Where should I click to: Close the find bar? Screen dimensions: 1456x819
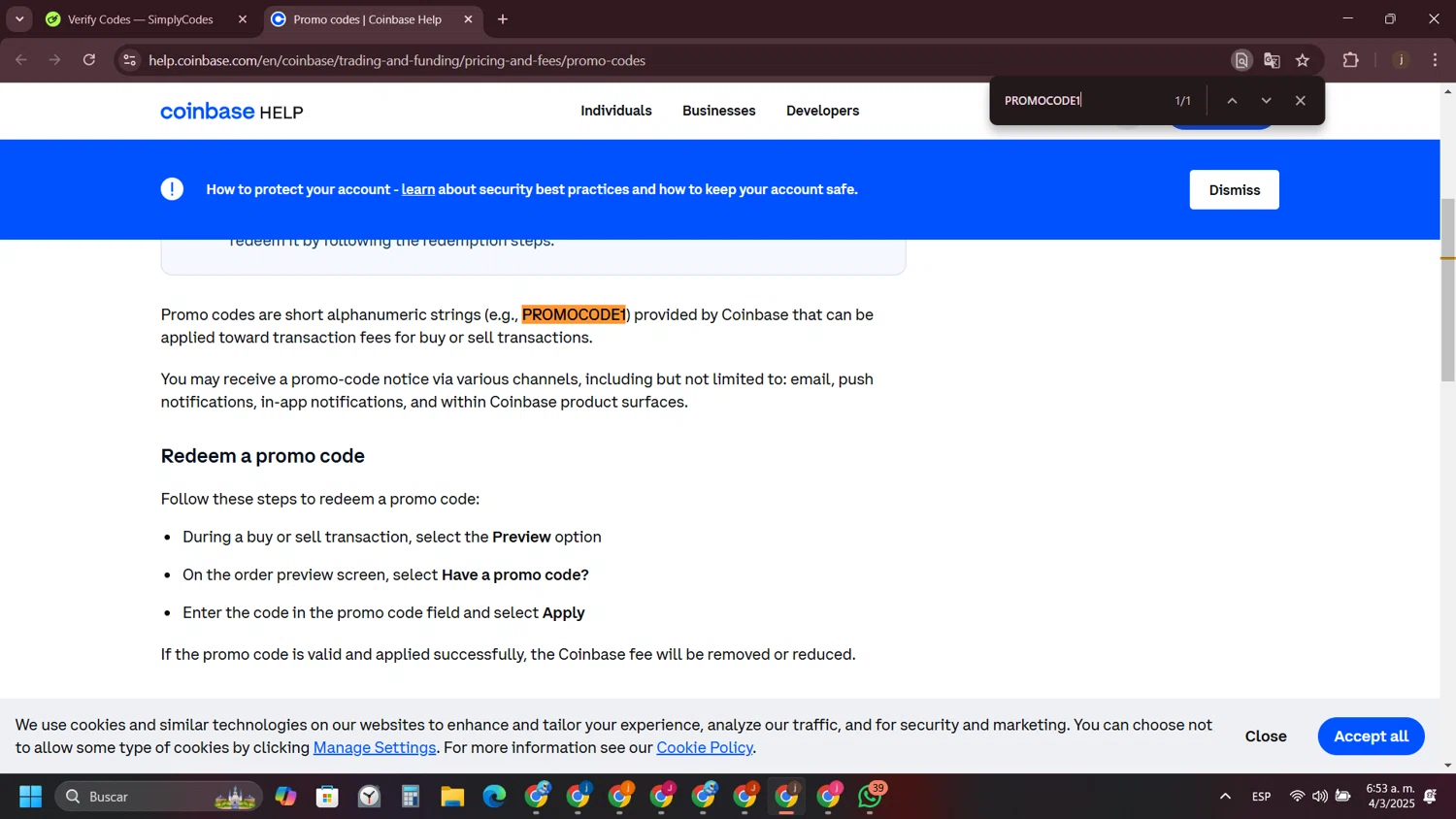click(1301, 101)
